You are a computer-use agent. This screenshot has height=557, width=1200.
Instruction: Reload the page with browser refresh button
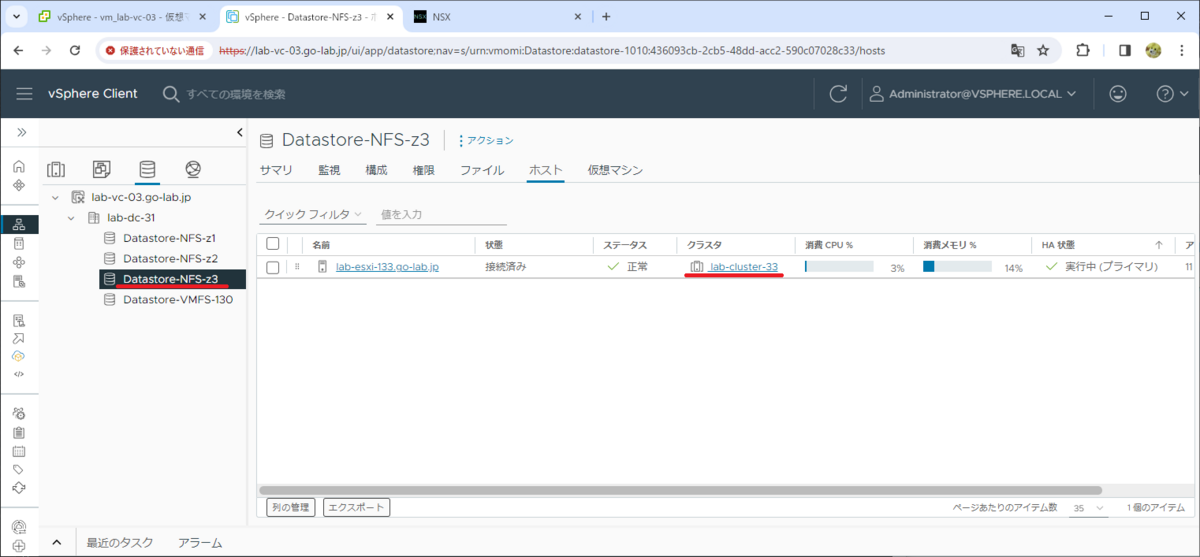75,50
